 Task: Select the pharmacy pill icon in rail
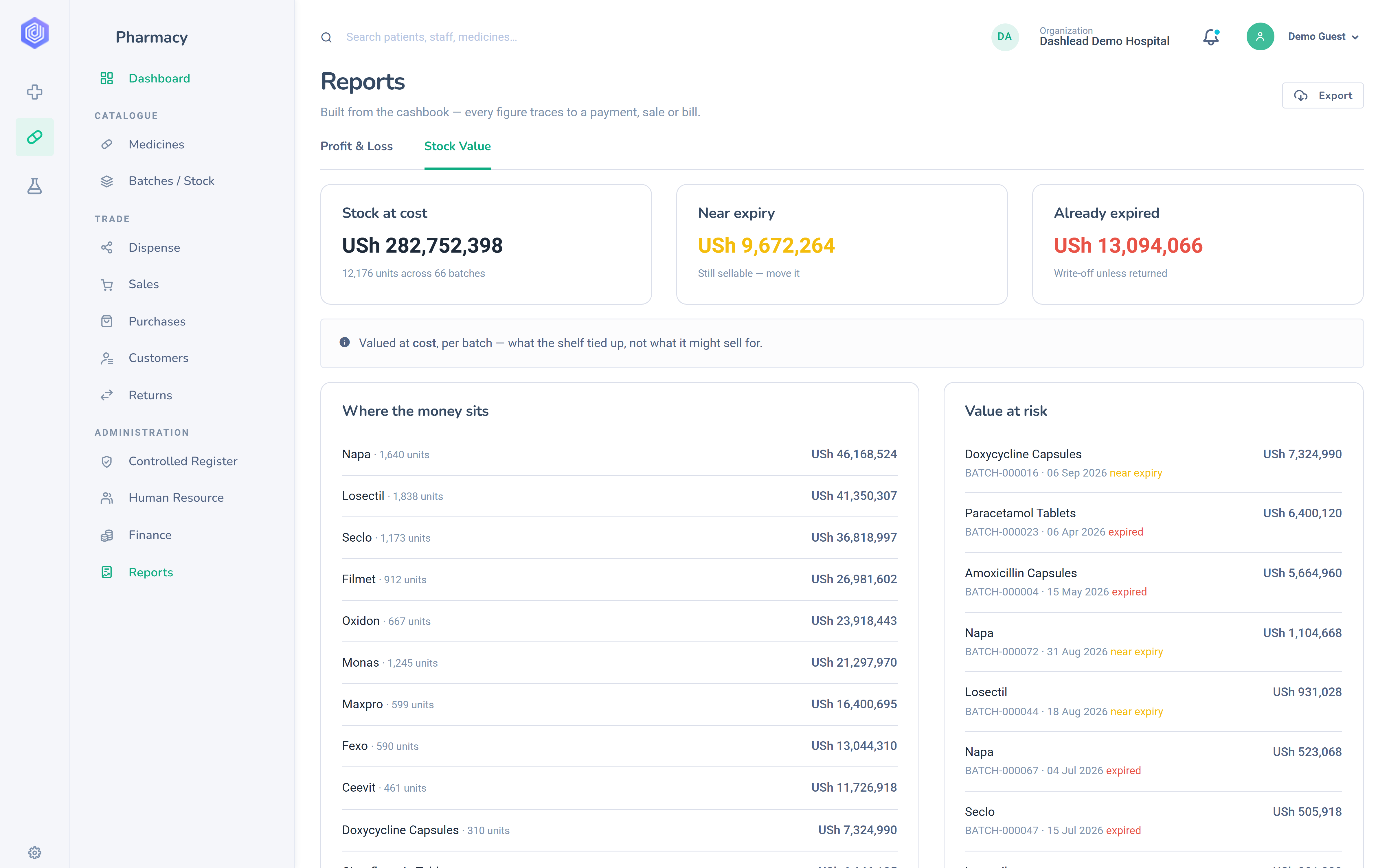coord(34,137)
